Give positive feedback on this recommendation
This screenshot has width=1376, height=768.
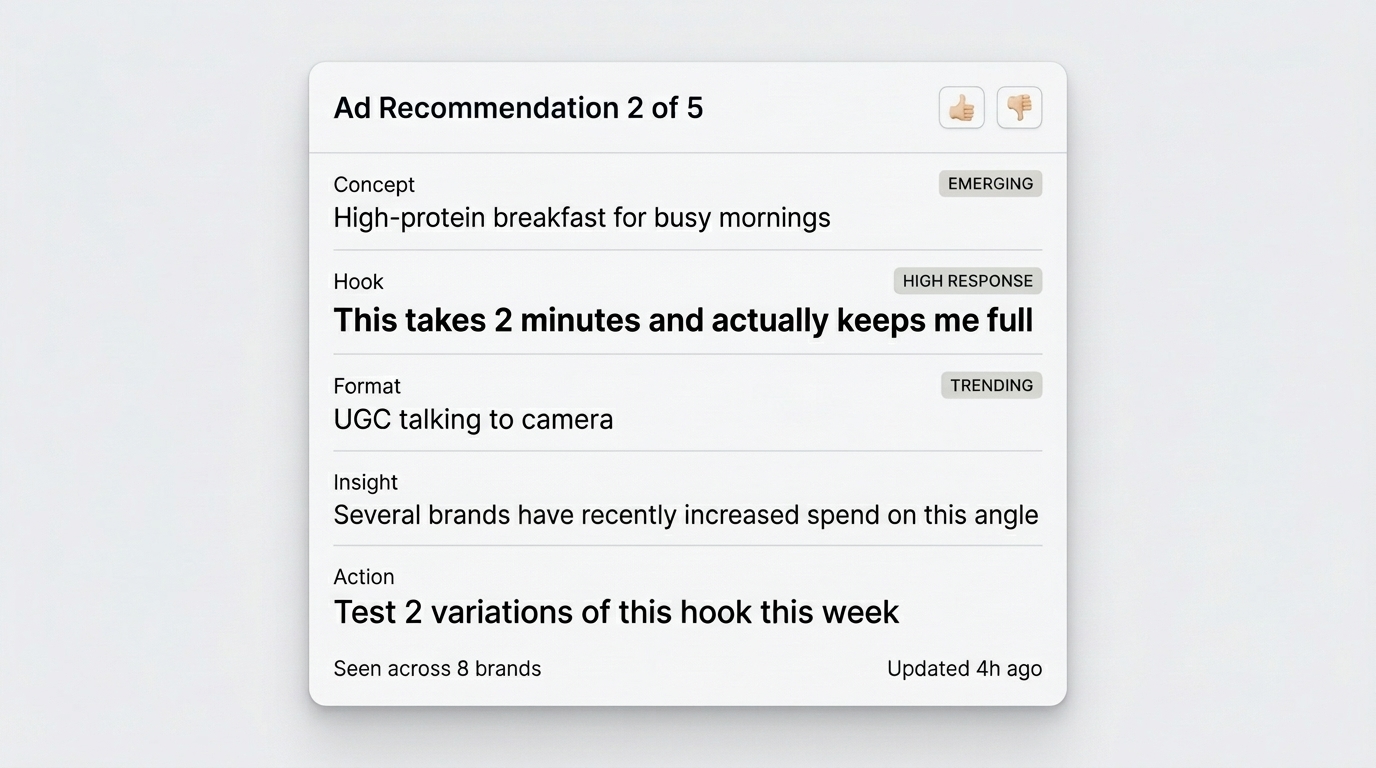click(x=960, y=107)
